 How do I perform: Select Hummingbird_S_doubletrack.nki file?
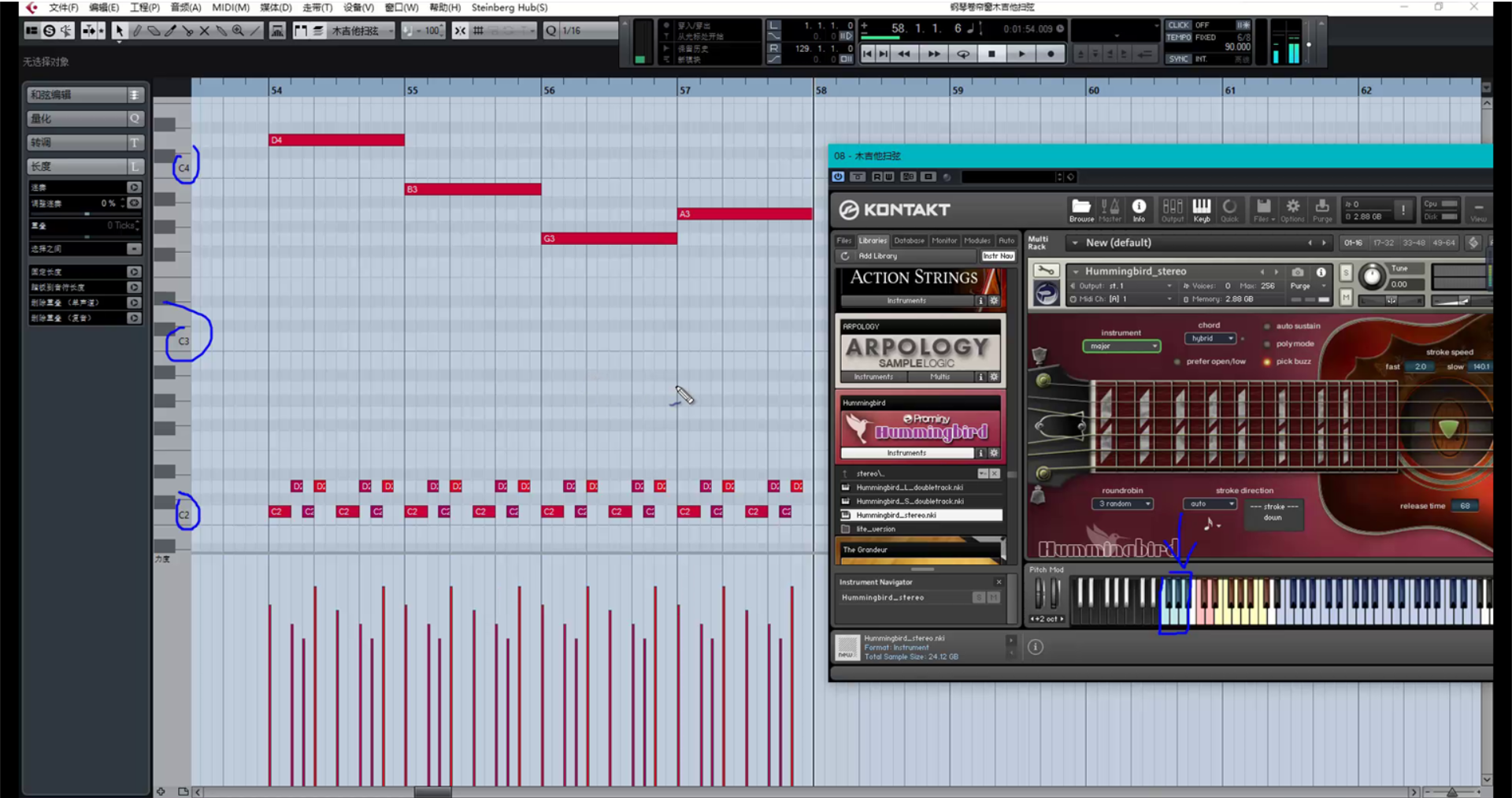(x=910, y=501)
